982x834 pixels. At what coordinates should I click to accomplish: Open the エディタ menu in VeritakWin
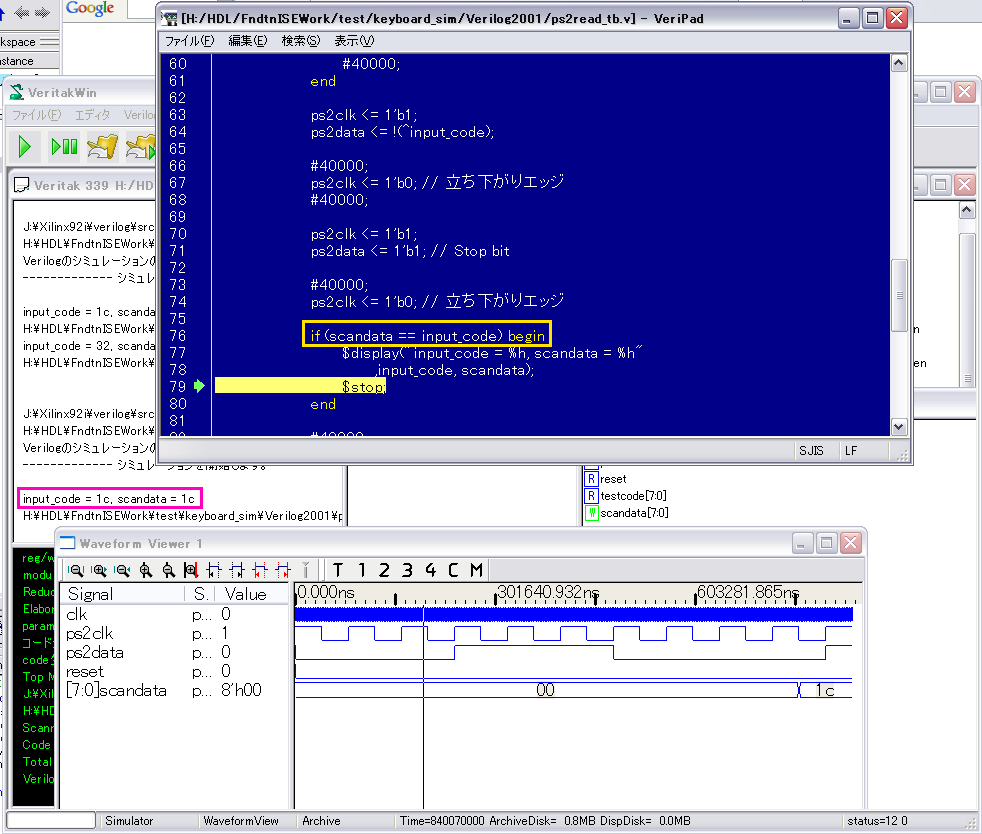(x=93, y=115)
